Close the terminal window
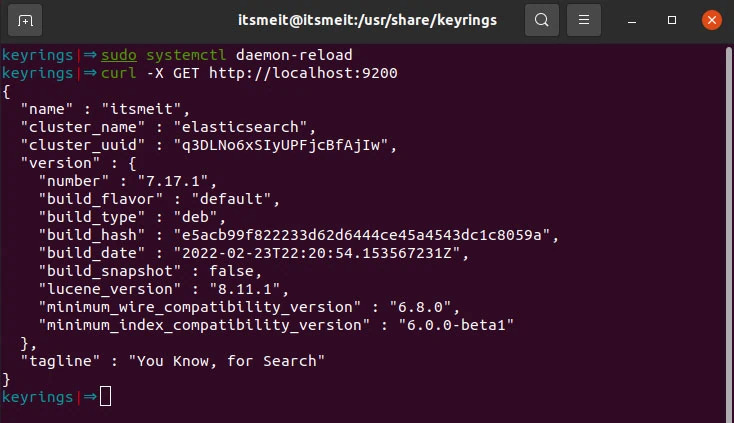734x423 pixels. [x=710, y=19]
